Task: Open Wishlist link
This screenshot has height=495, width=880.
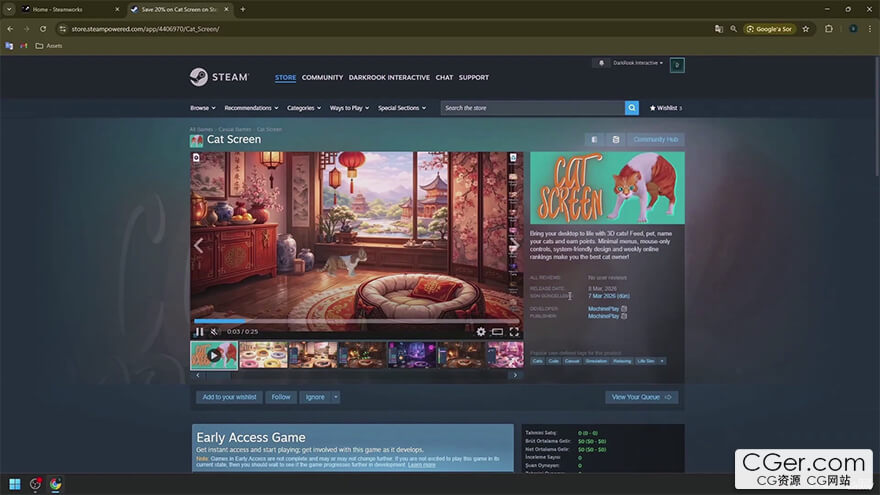Action: coord(666,108)
